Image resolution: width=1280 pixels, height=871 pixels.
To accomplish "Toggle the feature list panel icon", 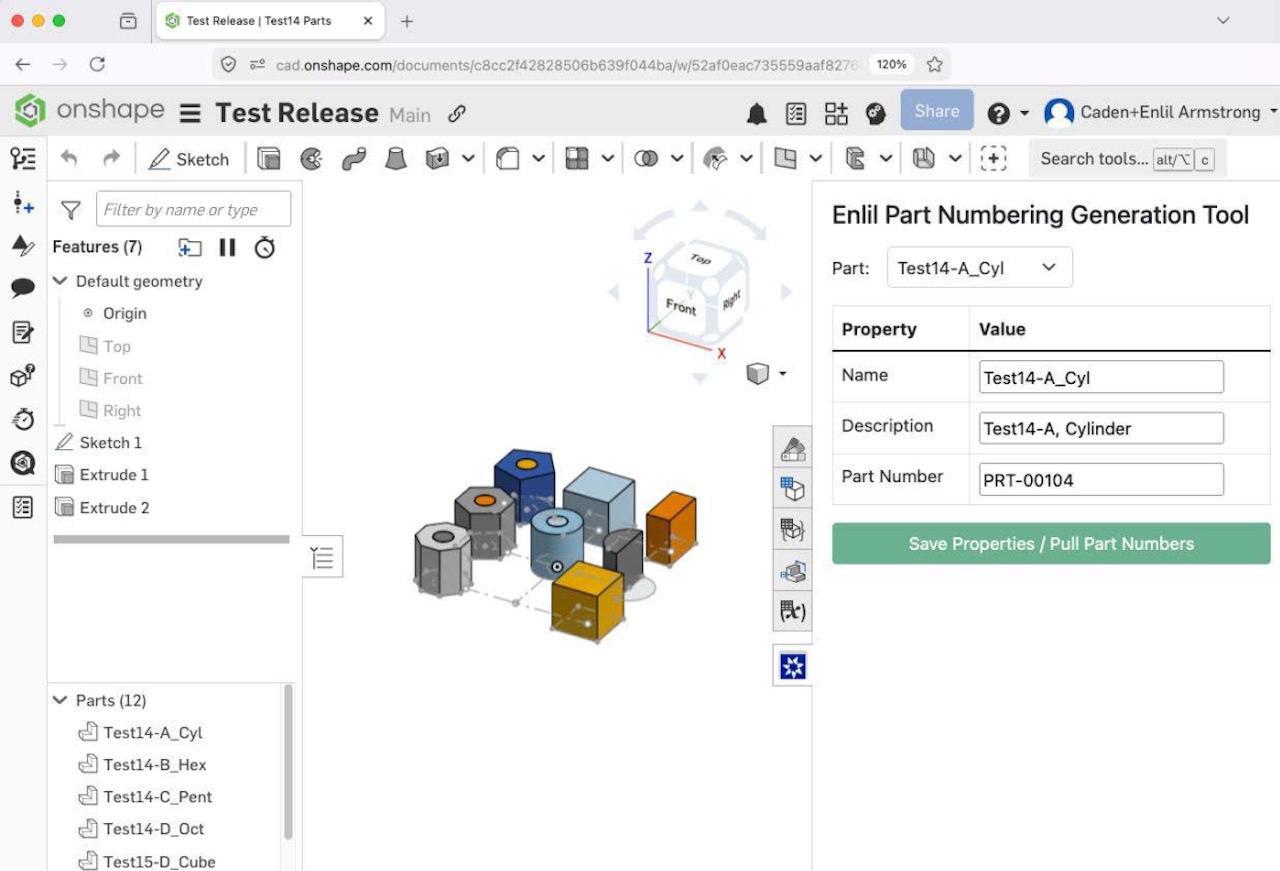I will [x=23, y=157].
